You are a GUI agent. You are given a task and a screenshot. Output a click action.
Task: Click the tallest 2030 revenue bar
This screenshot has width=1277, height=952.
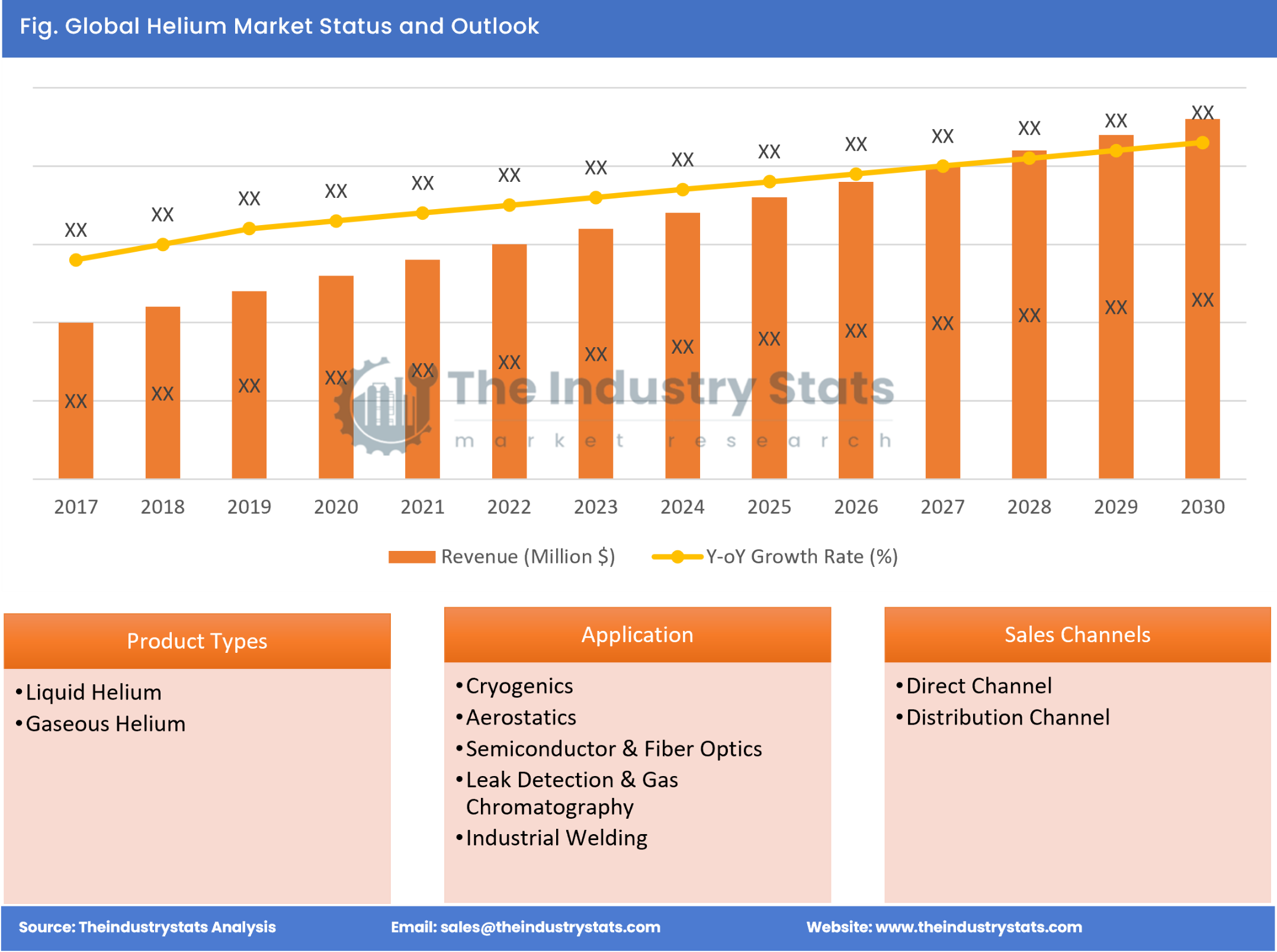[x=1202, y=296]
